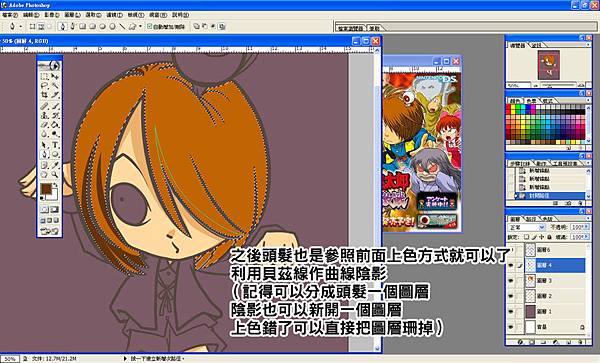
Task: Open the layer opacity slider arrow
Action: 586,227
